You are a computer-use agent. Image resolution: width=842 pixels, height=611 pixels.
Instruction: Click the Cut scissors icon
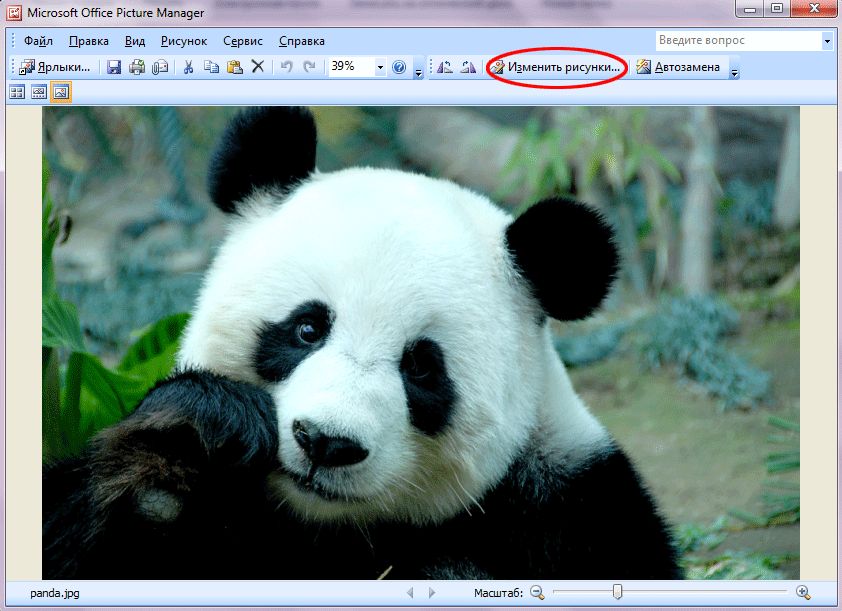tap(188, 67)
